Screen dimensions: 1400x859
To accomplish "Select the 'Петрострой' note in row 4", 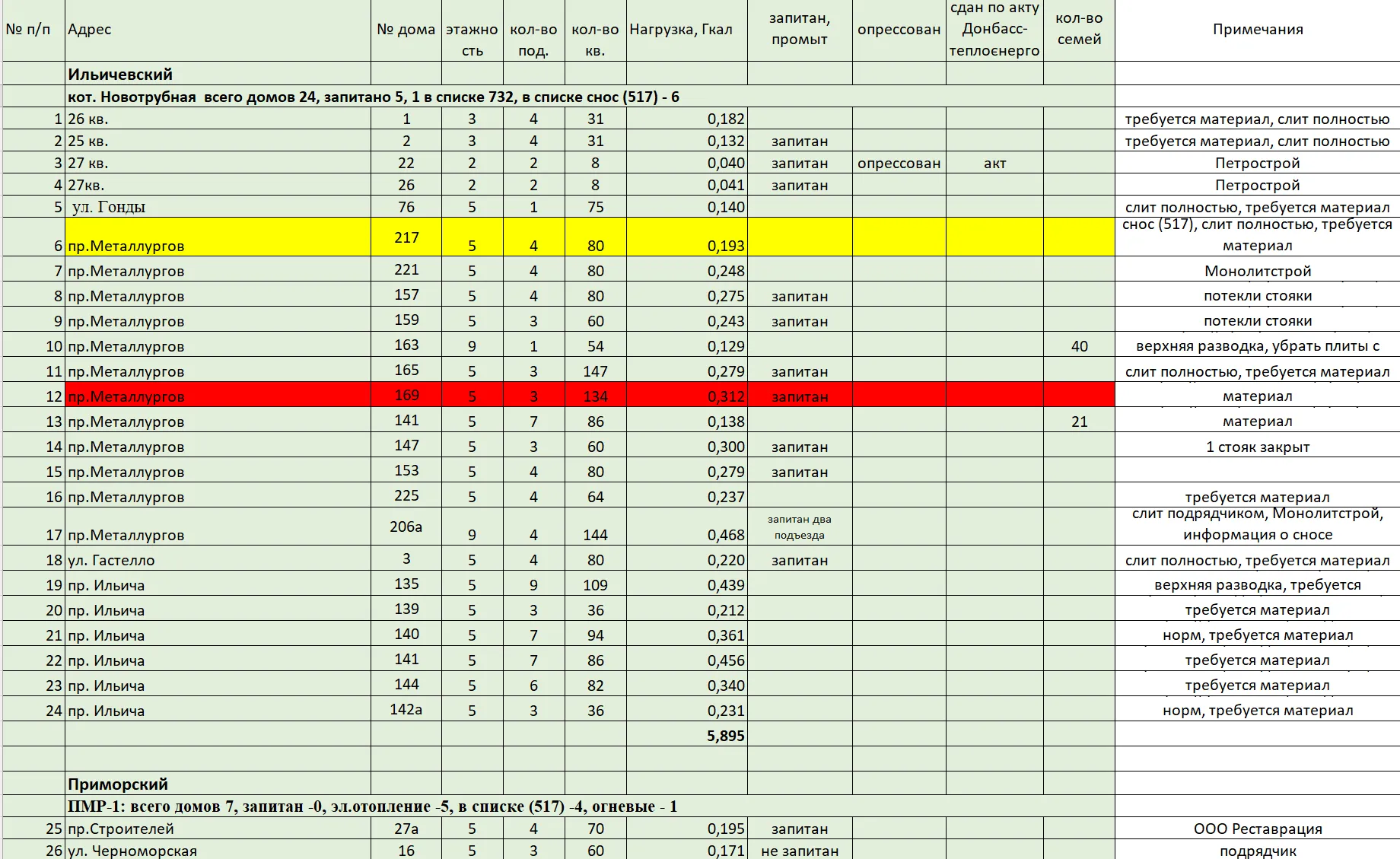I will 1257,185.
